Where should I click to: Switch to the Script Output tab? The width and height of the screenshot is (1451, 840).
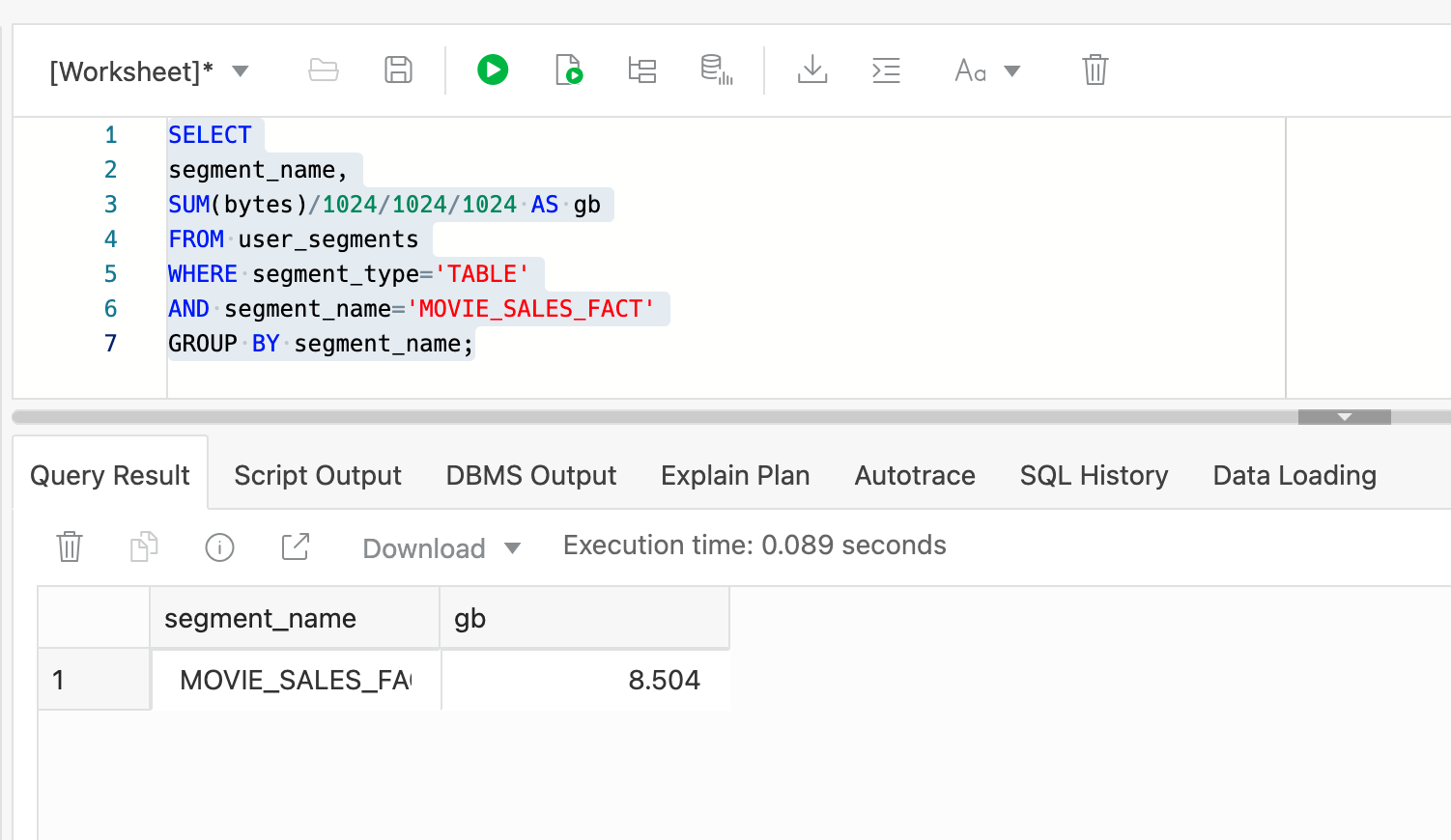(x=317, y=475)
